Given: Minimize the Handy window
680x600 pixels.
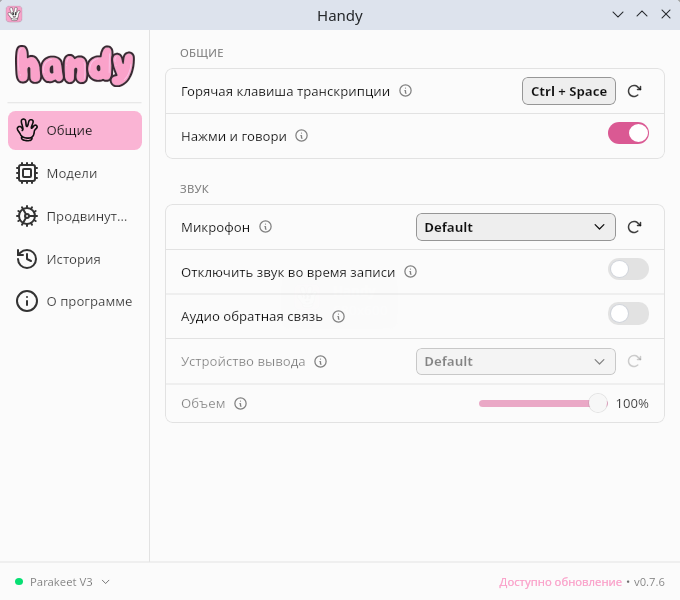Looking at the screenshot, I should coord(618,15).
